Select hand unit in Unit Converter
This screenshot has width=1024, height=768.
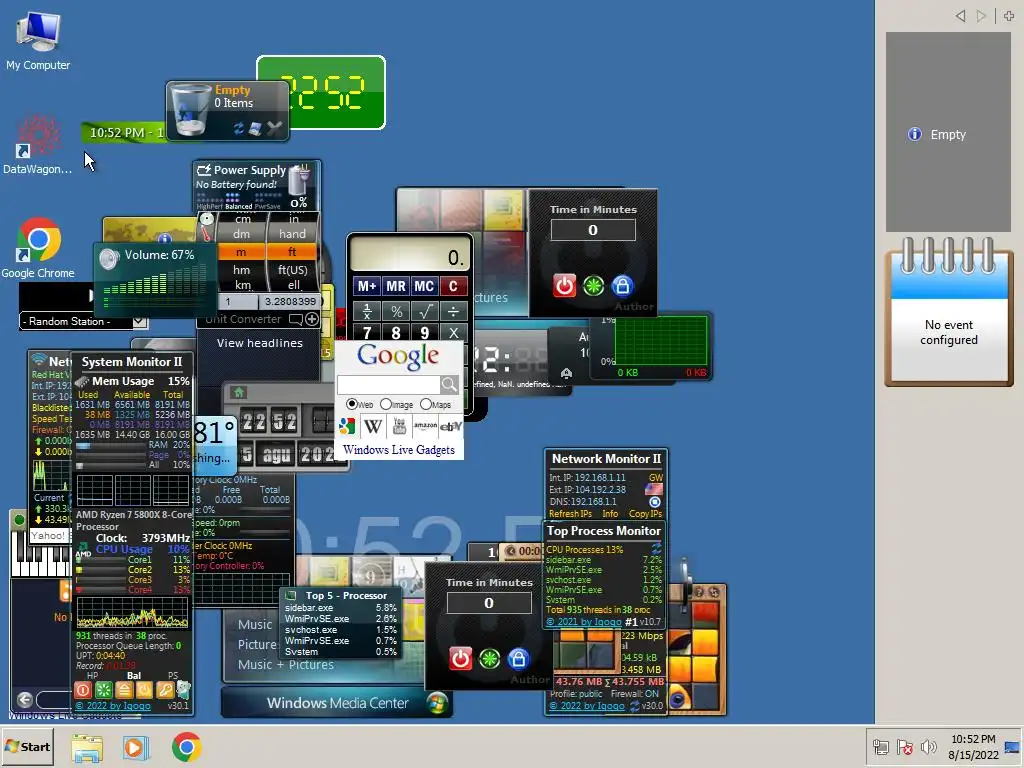(292, 234)
